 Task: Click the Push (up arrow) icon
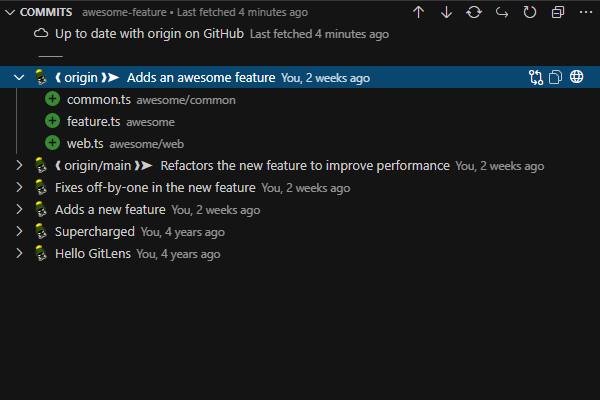click(x=419, y=12)
